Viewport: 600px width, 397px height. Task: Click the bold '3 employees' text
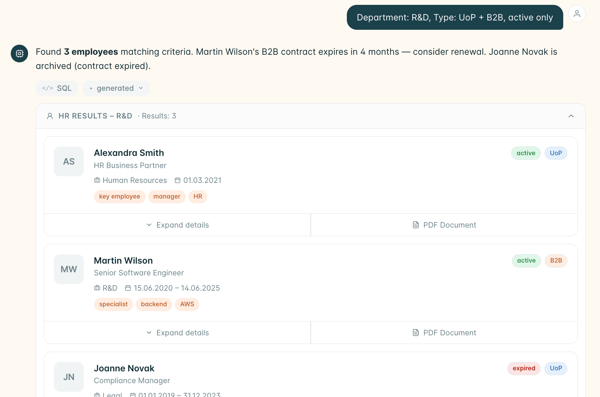click(91, 52)
